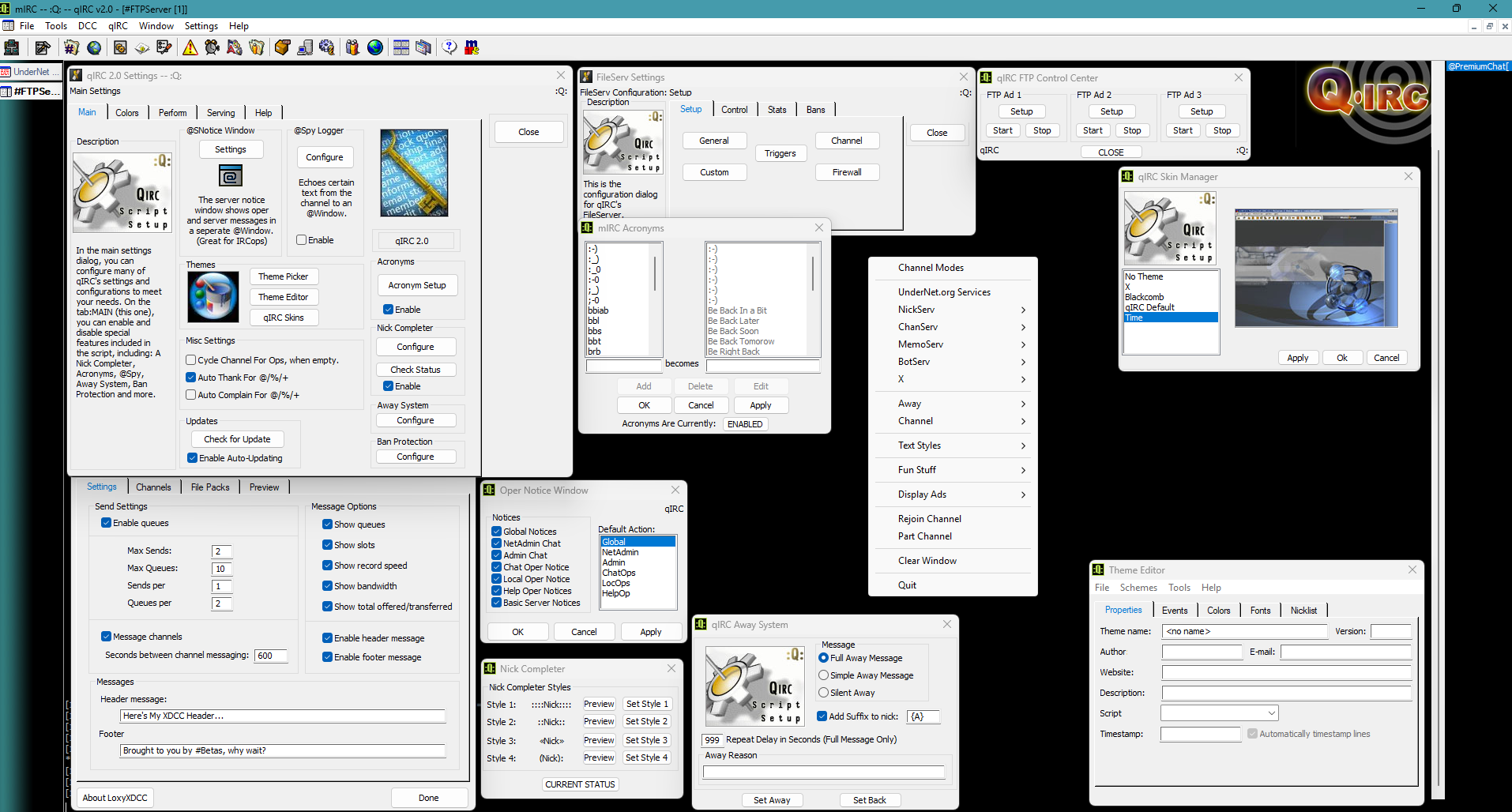Click the Acronym Setup button
Screen dimensions: 1512x812
[417, 285]
